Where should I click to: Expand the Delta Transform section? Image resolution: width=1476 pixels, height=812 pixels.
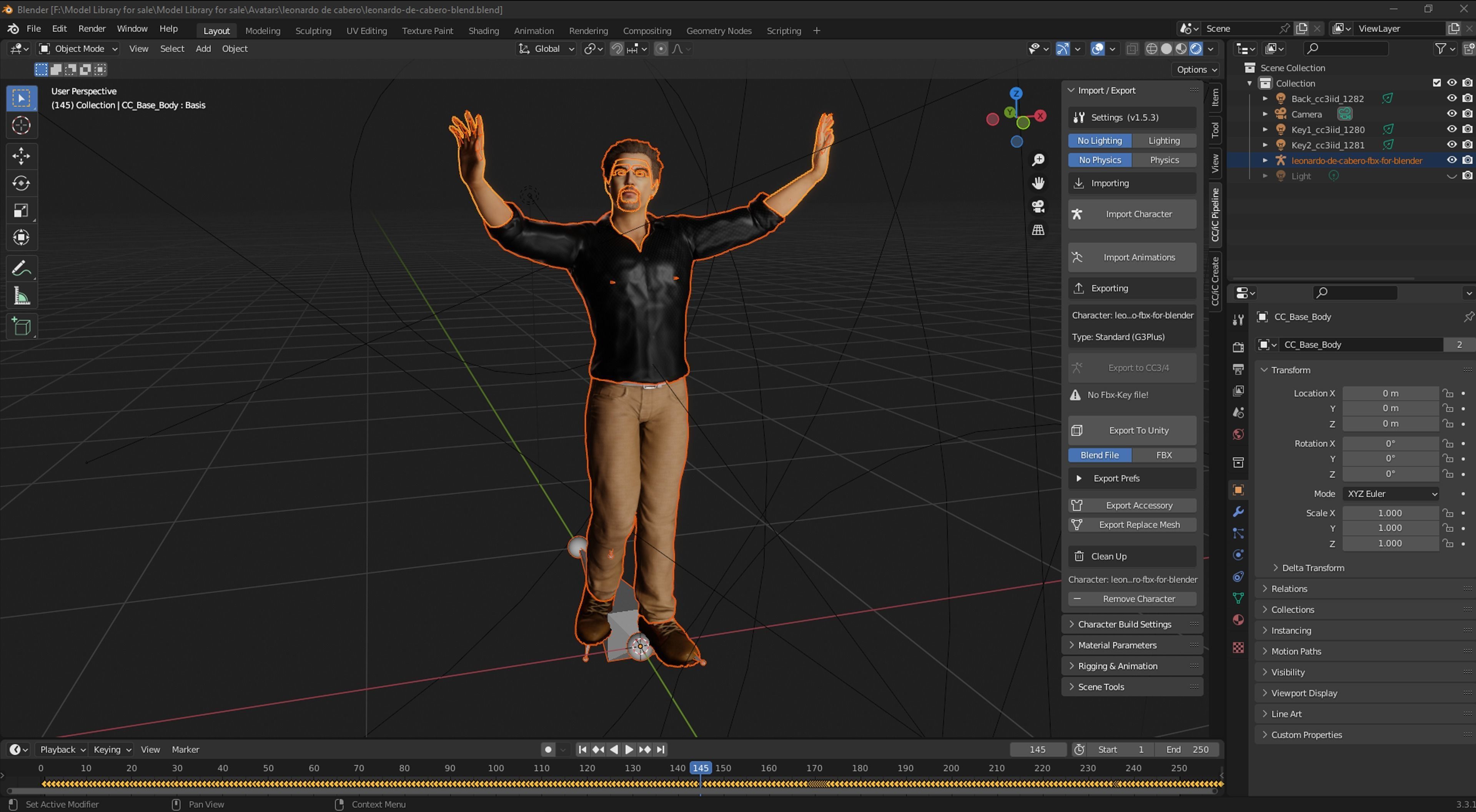click(x=1313, y=568)
